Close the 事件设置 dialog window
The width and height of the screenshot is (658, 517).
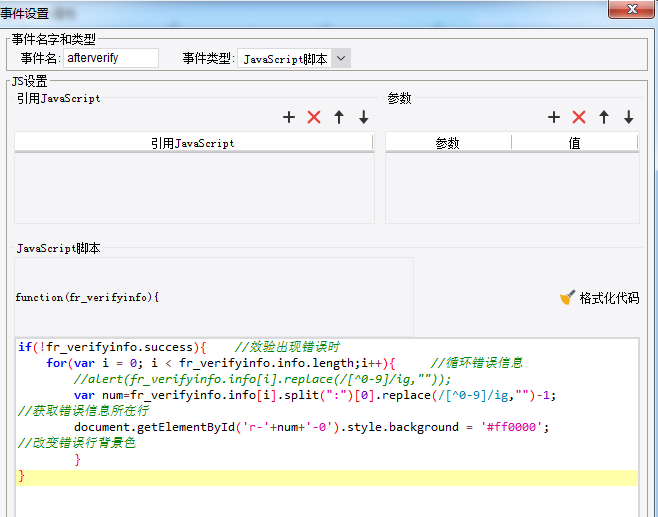pyautogui.click(x=632, y=9)
